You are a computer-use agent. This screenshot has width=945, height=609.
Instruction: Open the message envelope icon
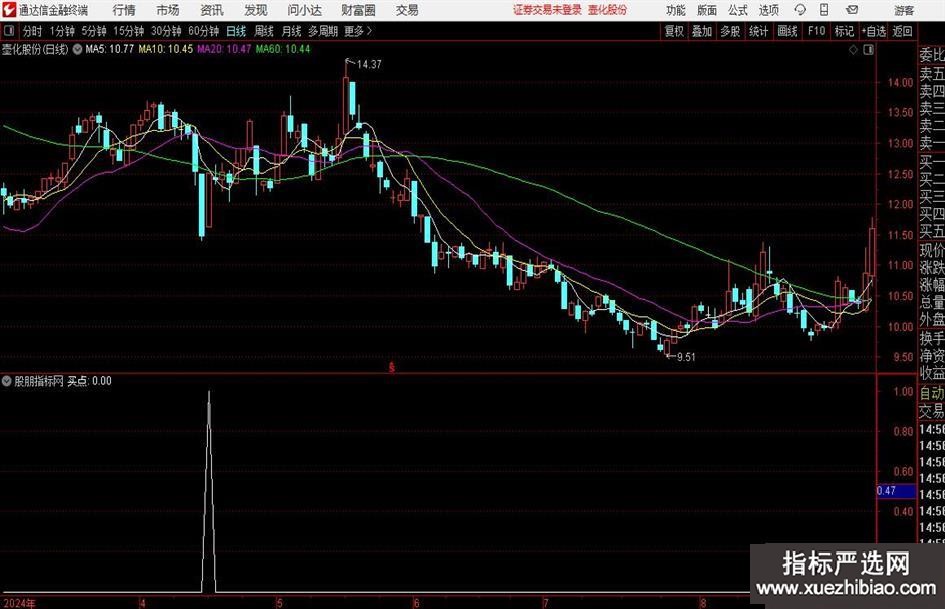(x=852, y=10)
